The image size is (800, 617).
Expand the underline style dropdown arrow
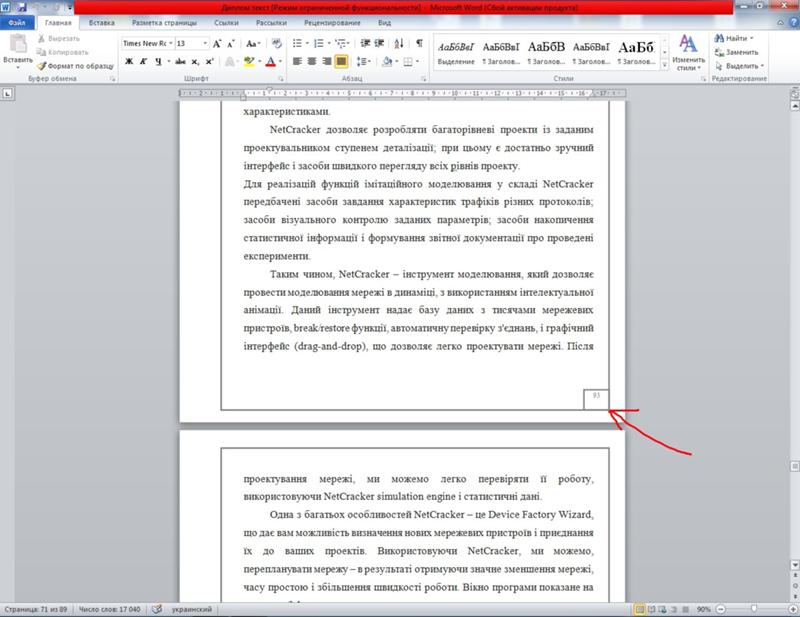(x=168, y=61)
